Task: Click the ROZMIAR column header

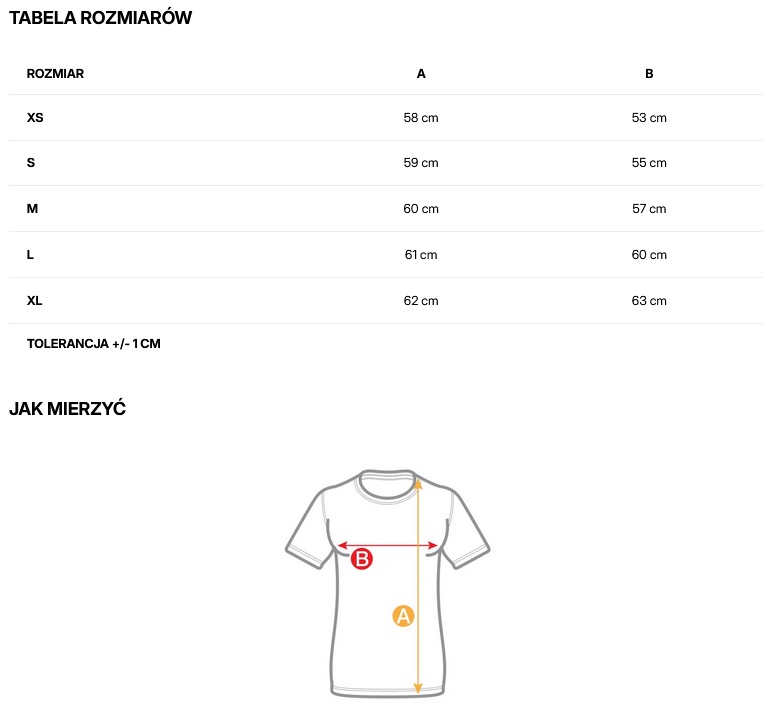Action: 55,74
